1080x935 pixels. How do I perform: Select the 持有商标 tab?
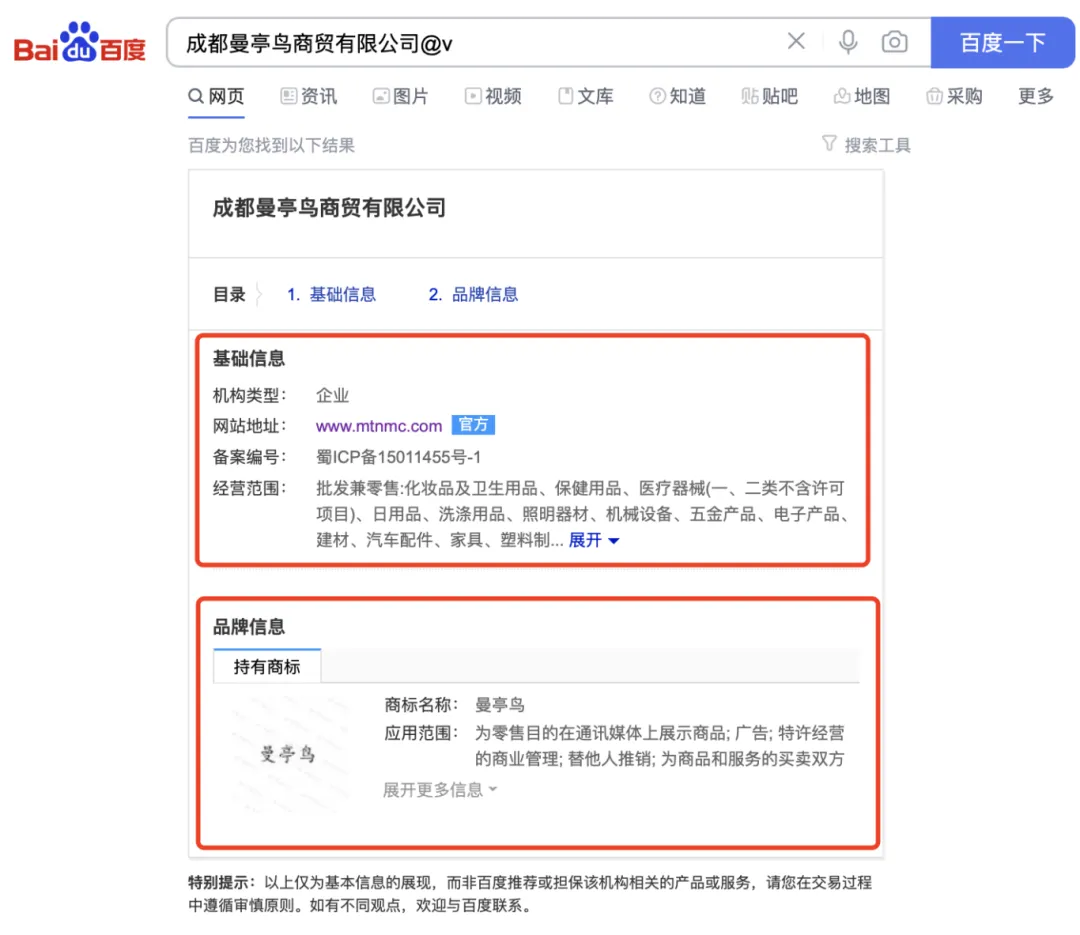pos(267,666)
